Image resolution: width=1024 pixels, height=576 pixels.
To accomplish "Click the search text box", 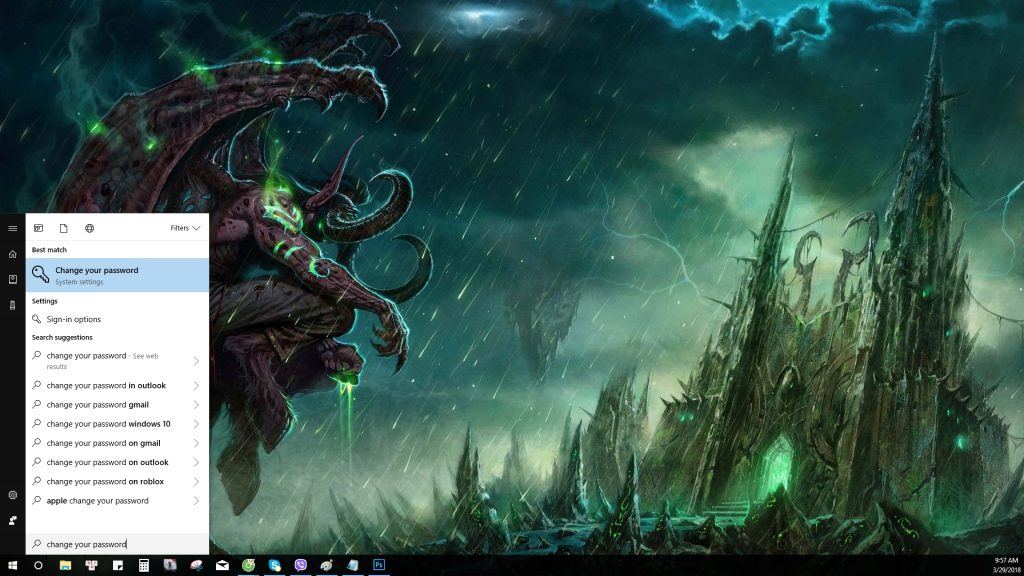I will pos(117,544).
